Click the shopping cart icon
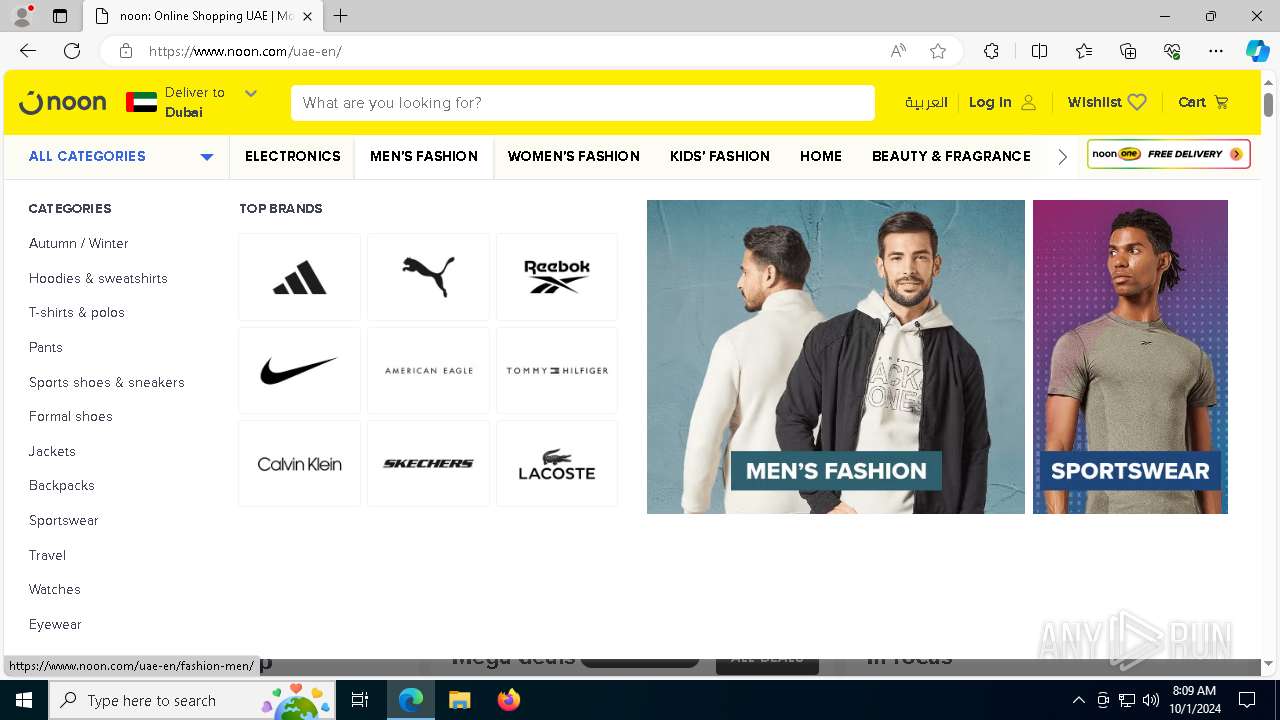The image size is (1280, 720). pyautogui.click(x=1221, y=102)
